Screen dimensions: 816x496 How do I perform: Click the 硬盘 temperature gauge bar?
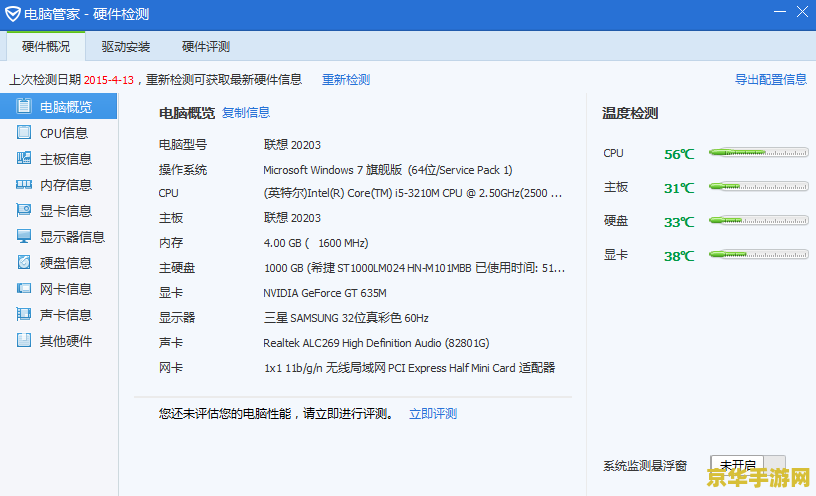pyautogui.click(x=759, y=221)
